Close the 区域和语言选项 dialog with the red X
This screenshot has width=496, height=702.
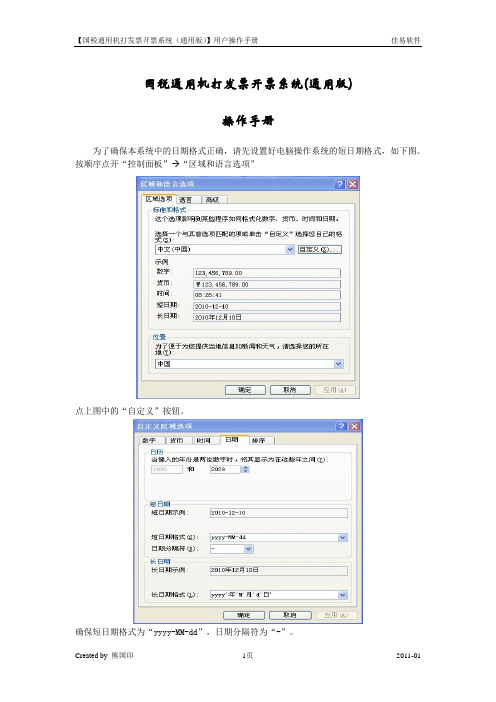tap(353, 184)
